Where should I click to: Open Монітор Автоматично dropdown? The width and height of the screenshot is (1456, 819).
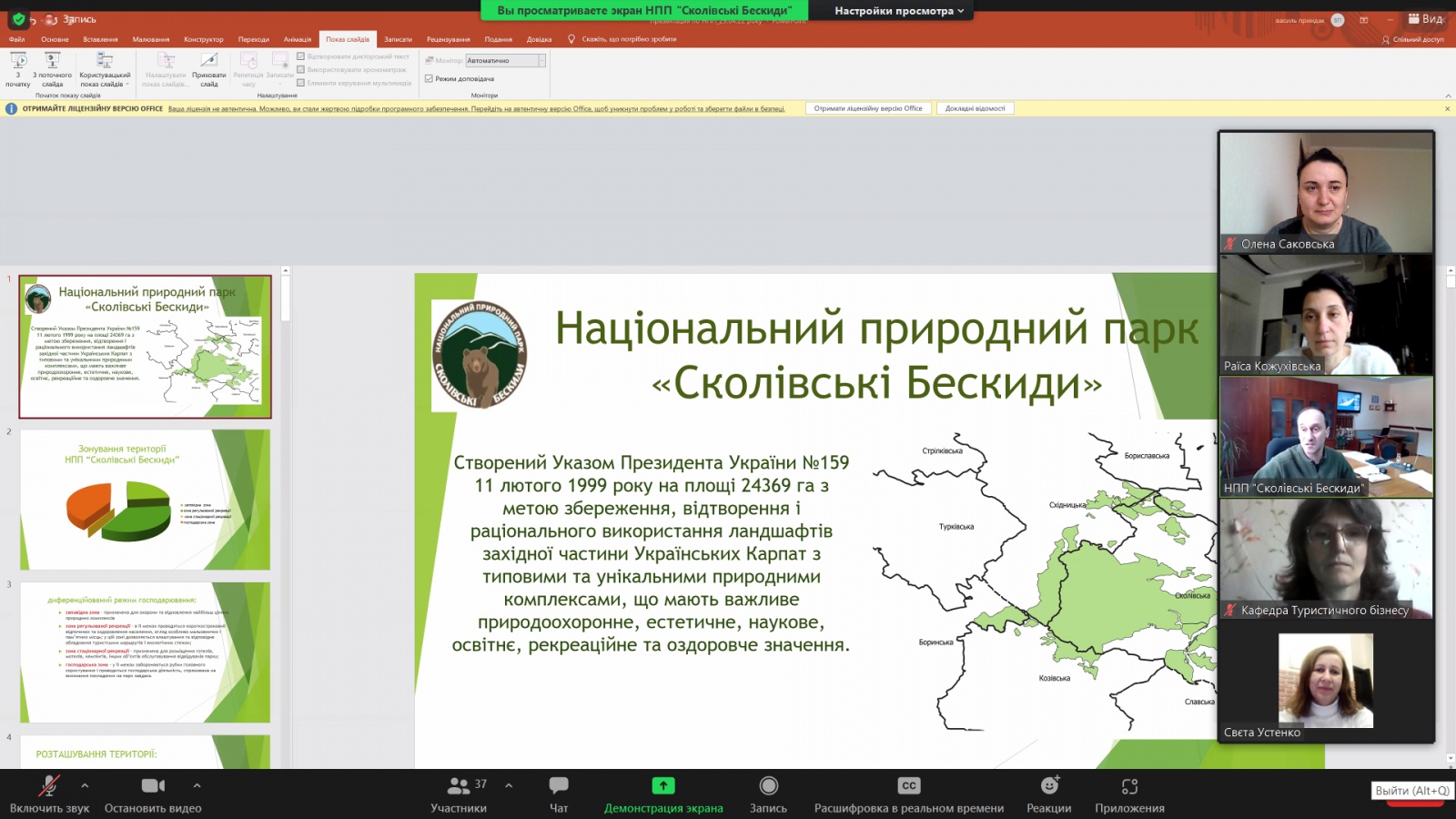[505, 60]
